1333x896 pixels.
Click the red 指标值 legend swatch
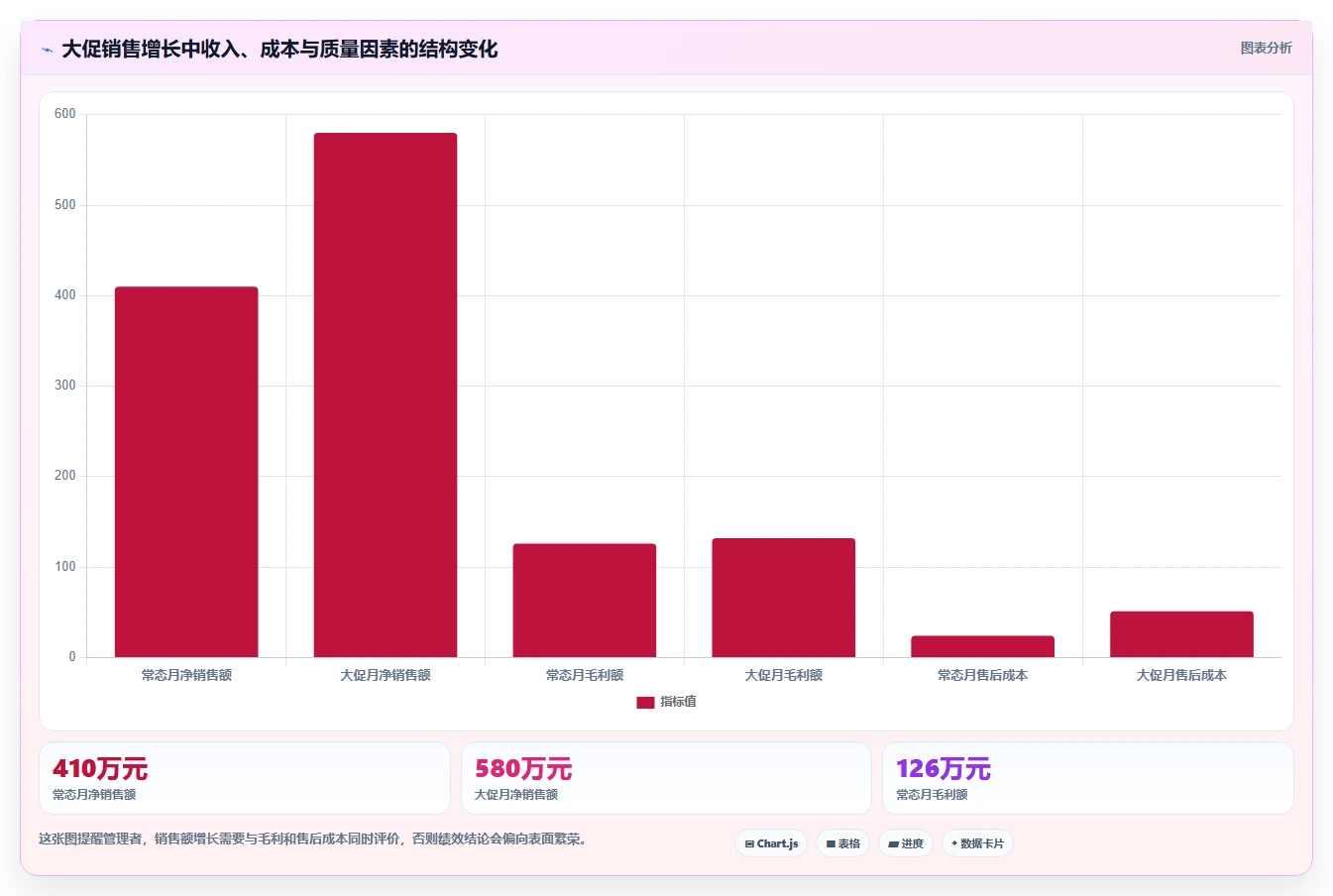coord(645,702)
